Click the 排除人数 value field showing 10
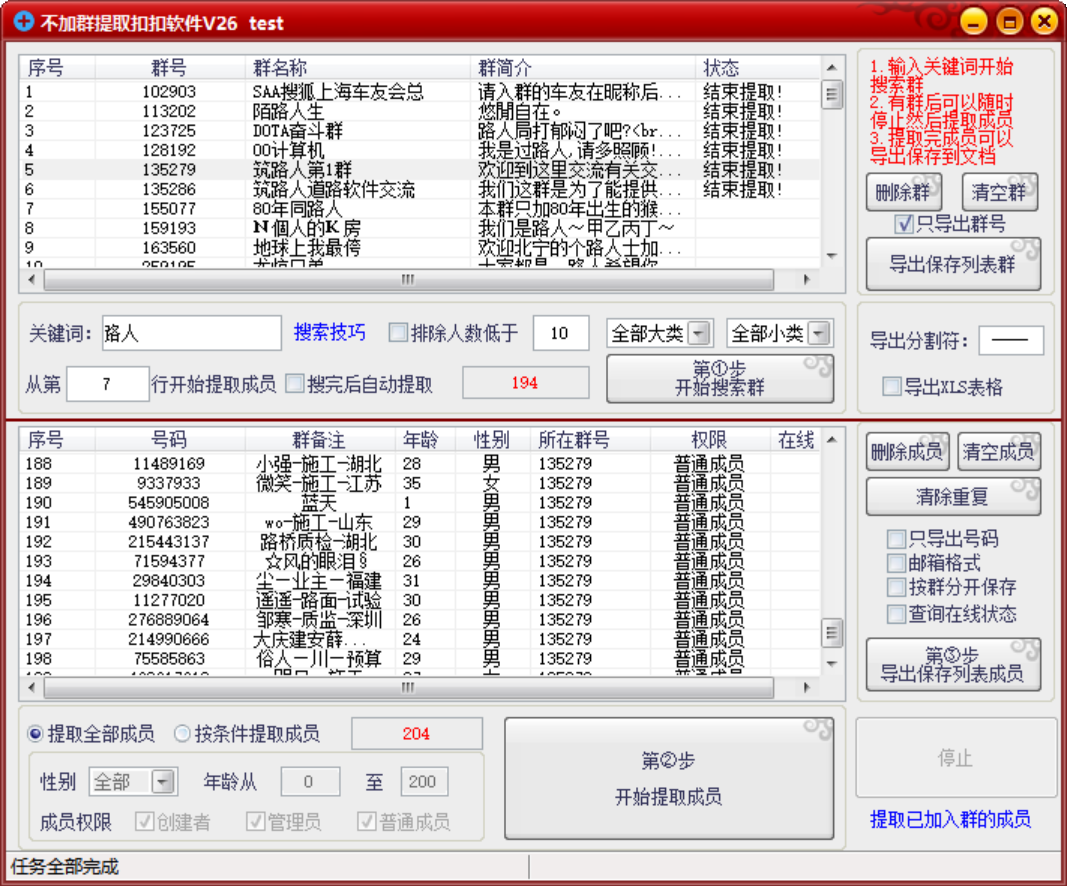 tap(561, 333)
